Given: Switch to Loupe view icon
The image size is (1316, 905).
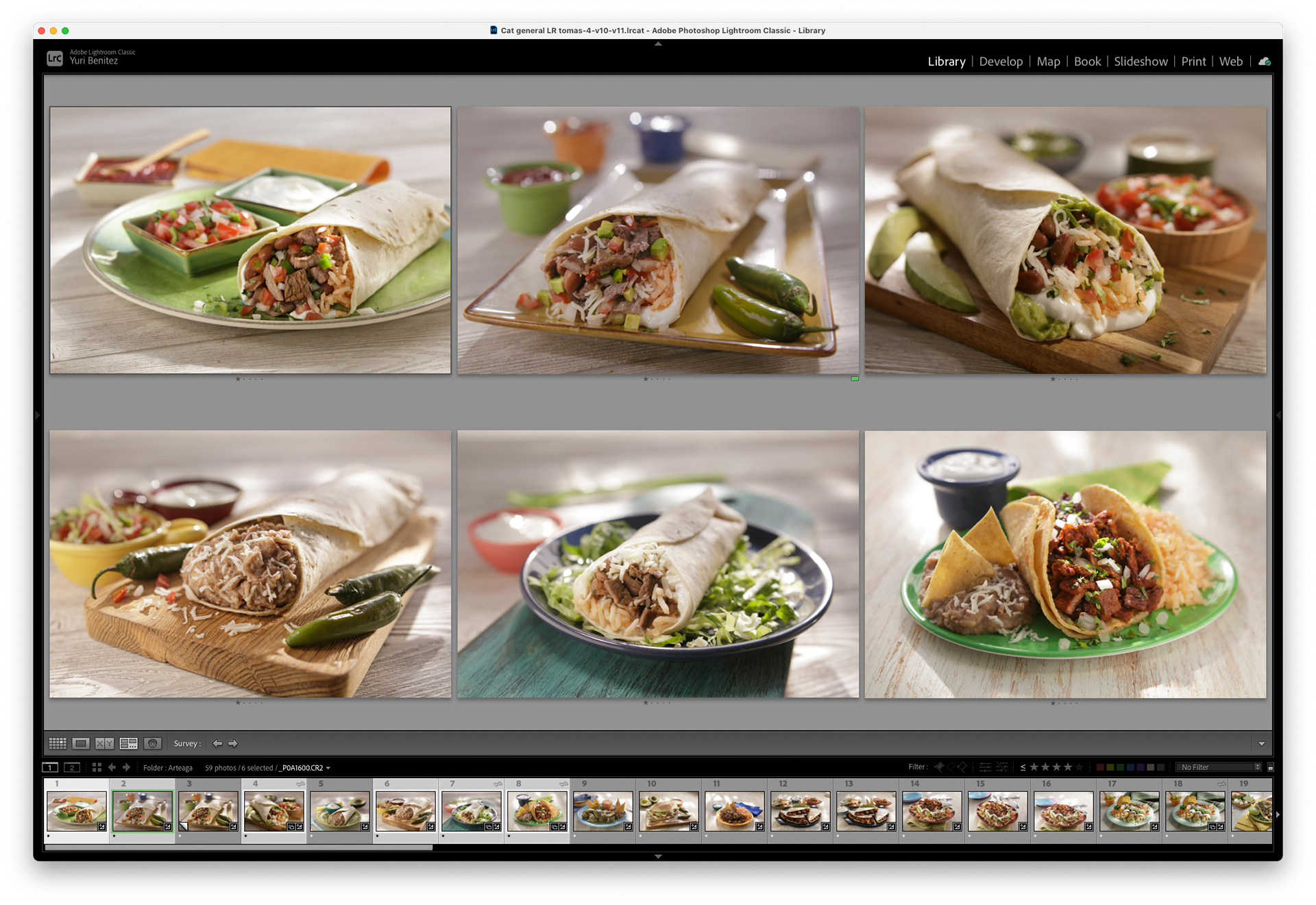Looking at the screenshot, I should click(81, 743).
